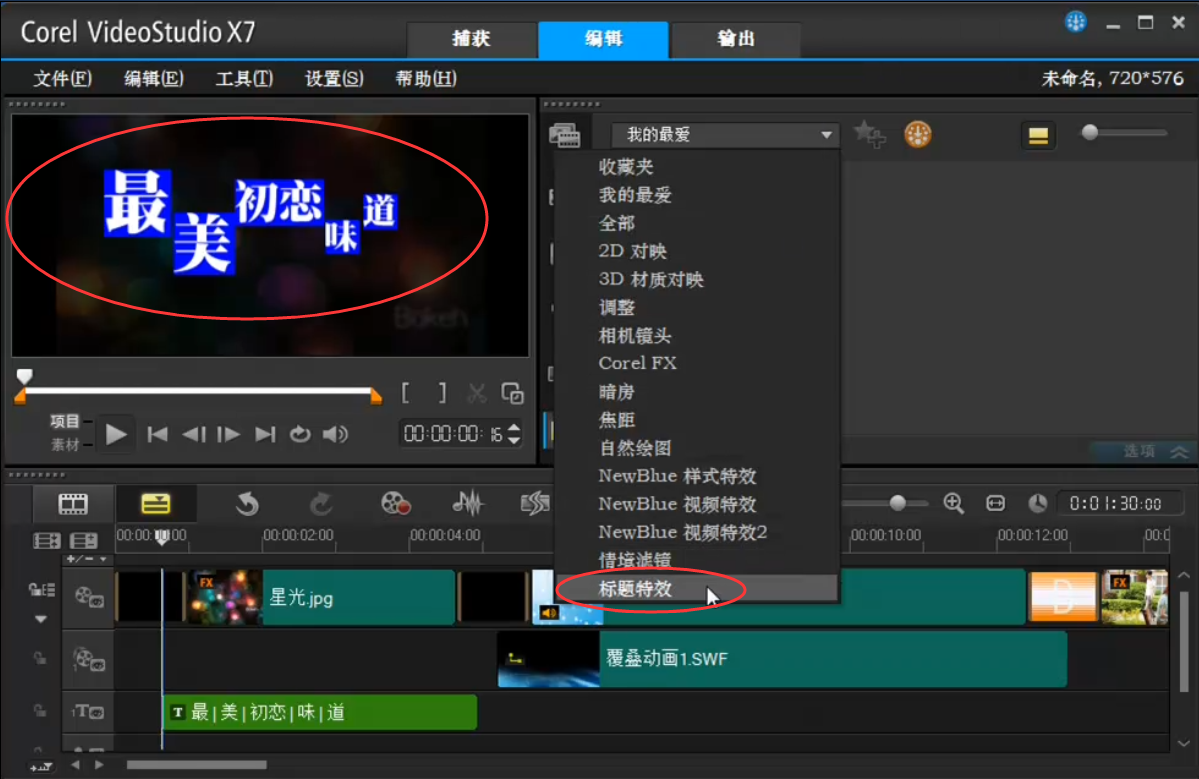Click the project duration clock icon
This screenshot has height=779, width=1199.
pyautogui.click(x=1038, y=503)
